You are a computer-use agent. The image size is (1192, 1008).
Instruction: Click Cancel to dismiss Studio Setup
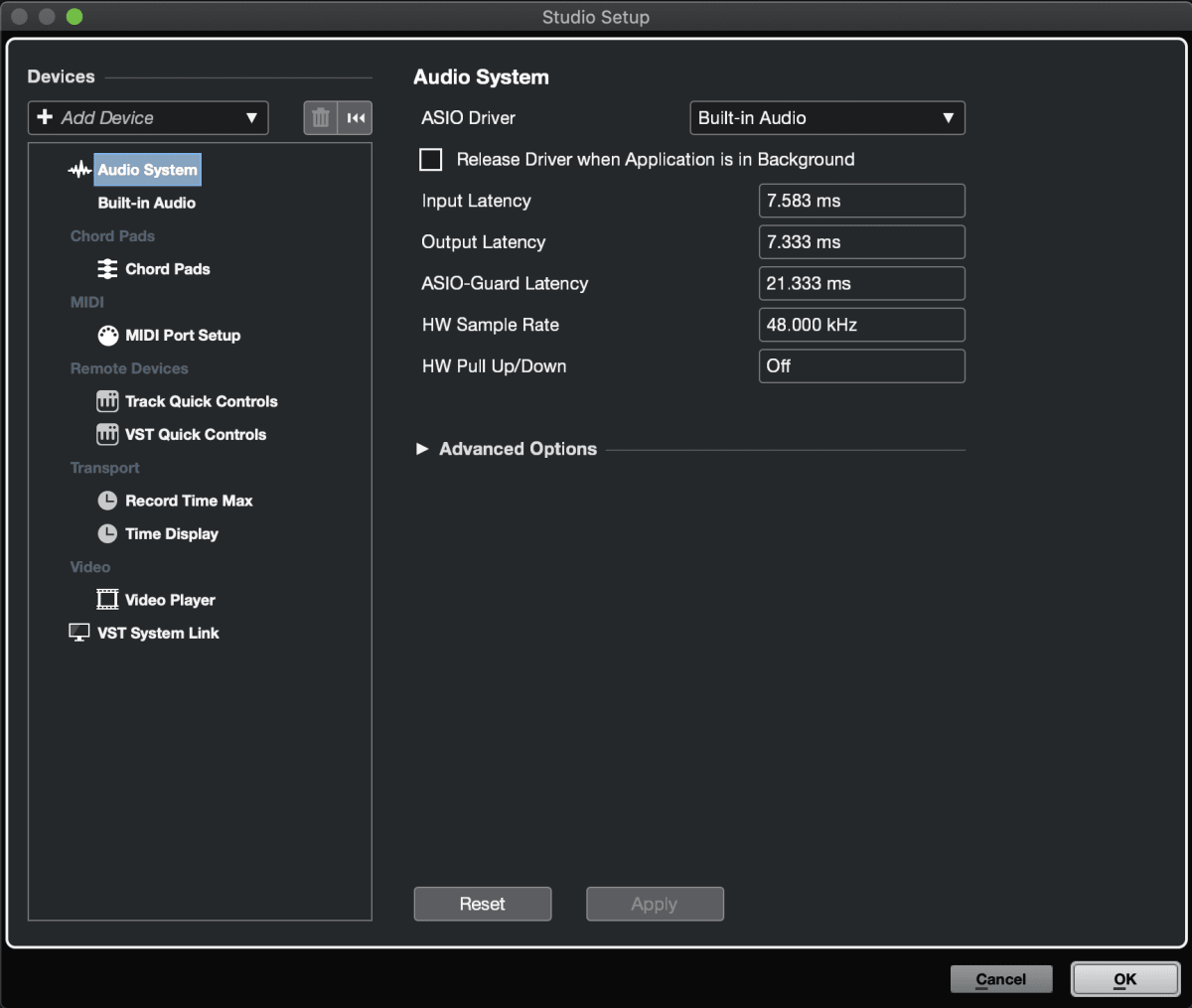click(1001, 979)
